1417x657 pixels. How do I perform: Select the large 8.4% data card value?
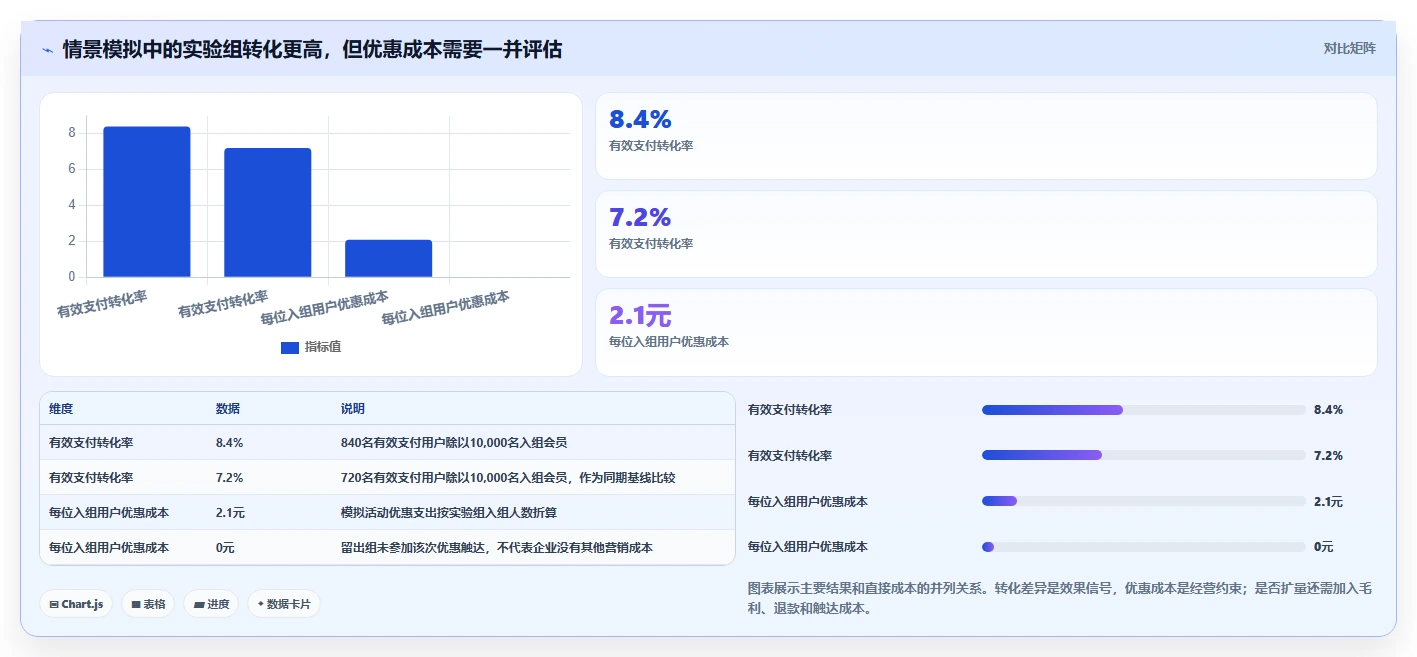(640, 120)
